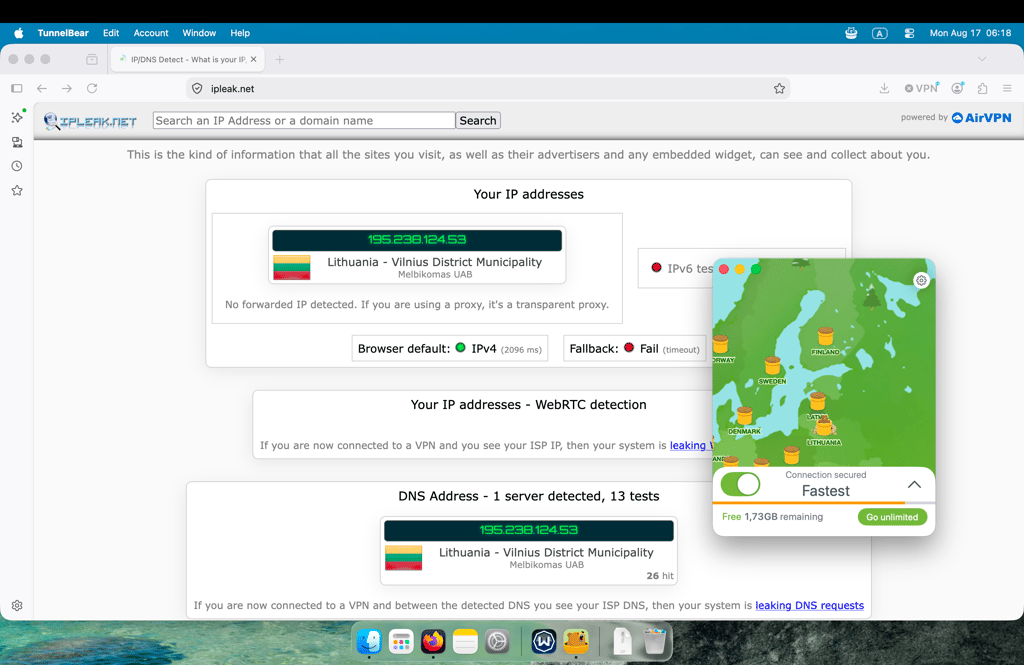Open TunnelBear from the dock
This screenshot has height=665, width=1024.
coord(576,641)
